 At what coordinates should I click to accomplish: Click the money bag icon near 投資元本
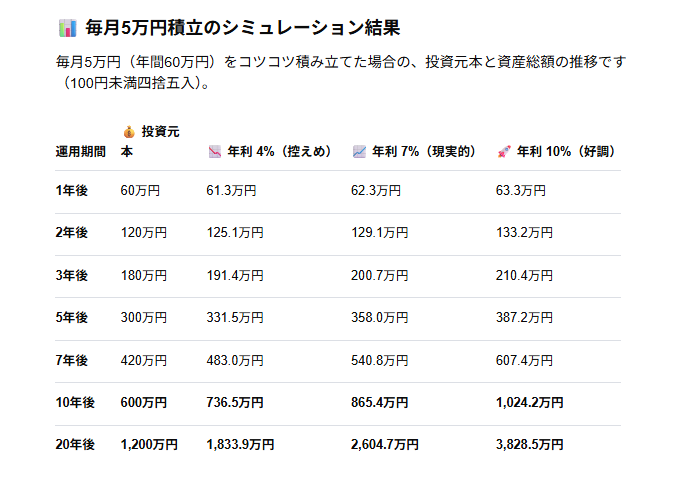click(x=129, y=132)
